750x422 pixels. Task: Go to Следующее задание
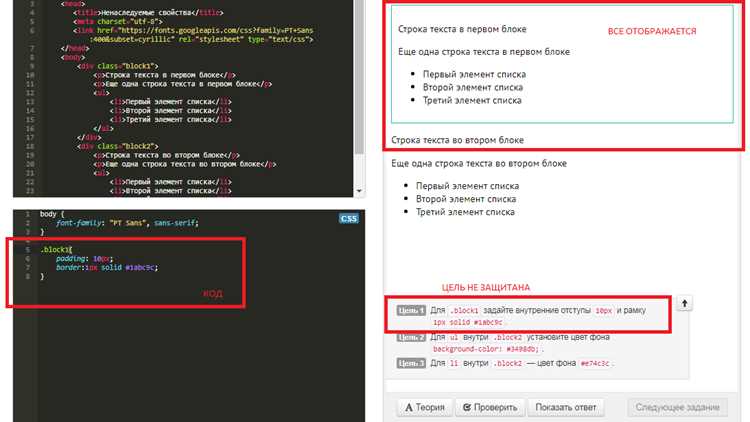[677, 408]
